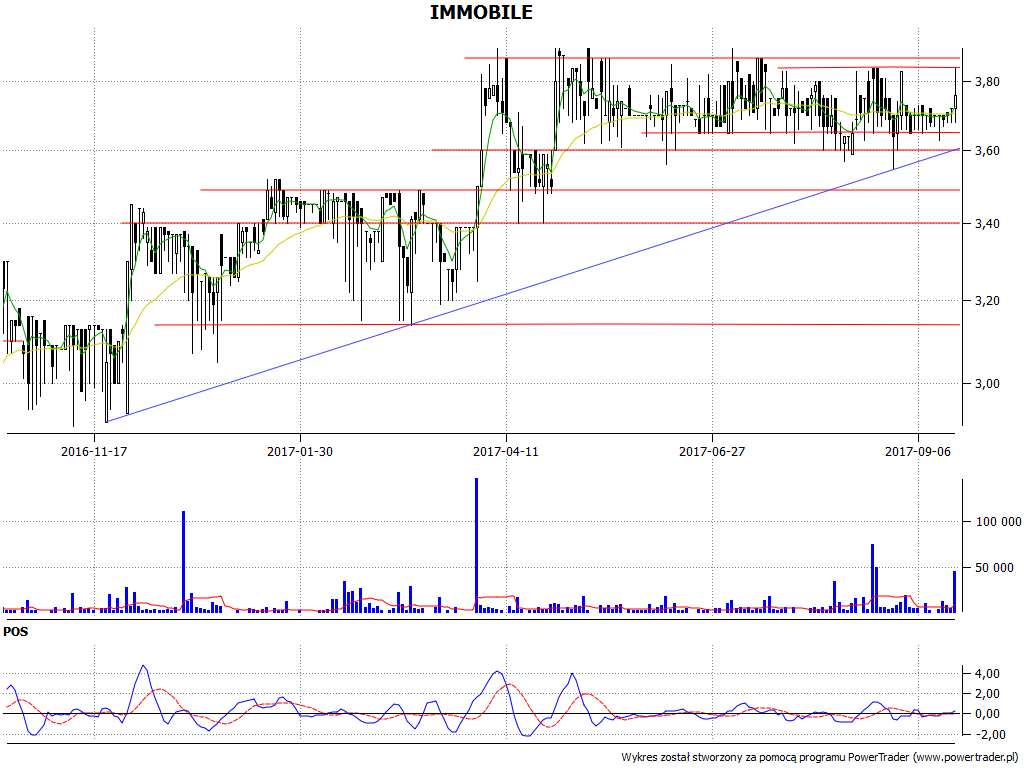Click the 3,80 price axis label
The width and height of the screenshot is (1024, 768).
[x=987, y=82]
